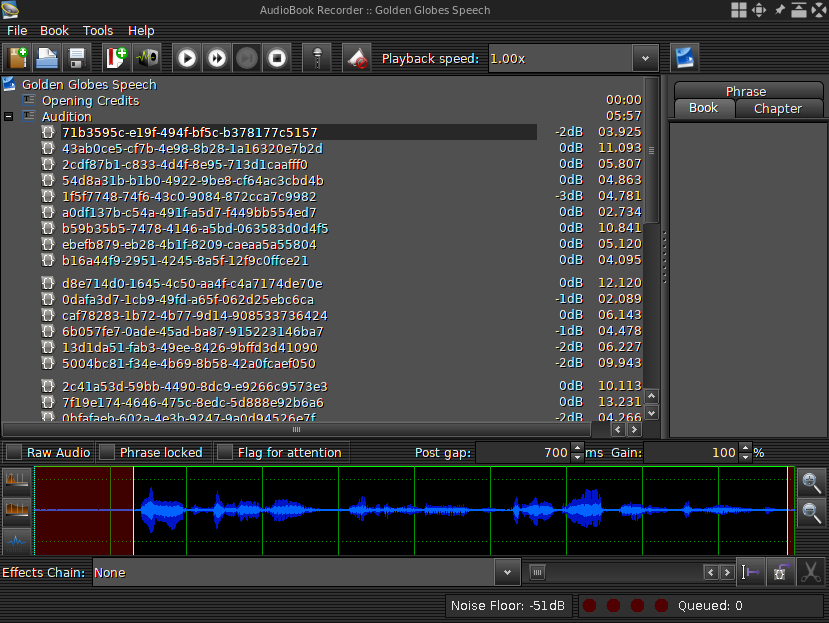Open the Help menu

[x=141, y=31]
